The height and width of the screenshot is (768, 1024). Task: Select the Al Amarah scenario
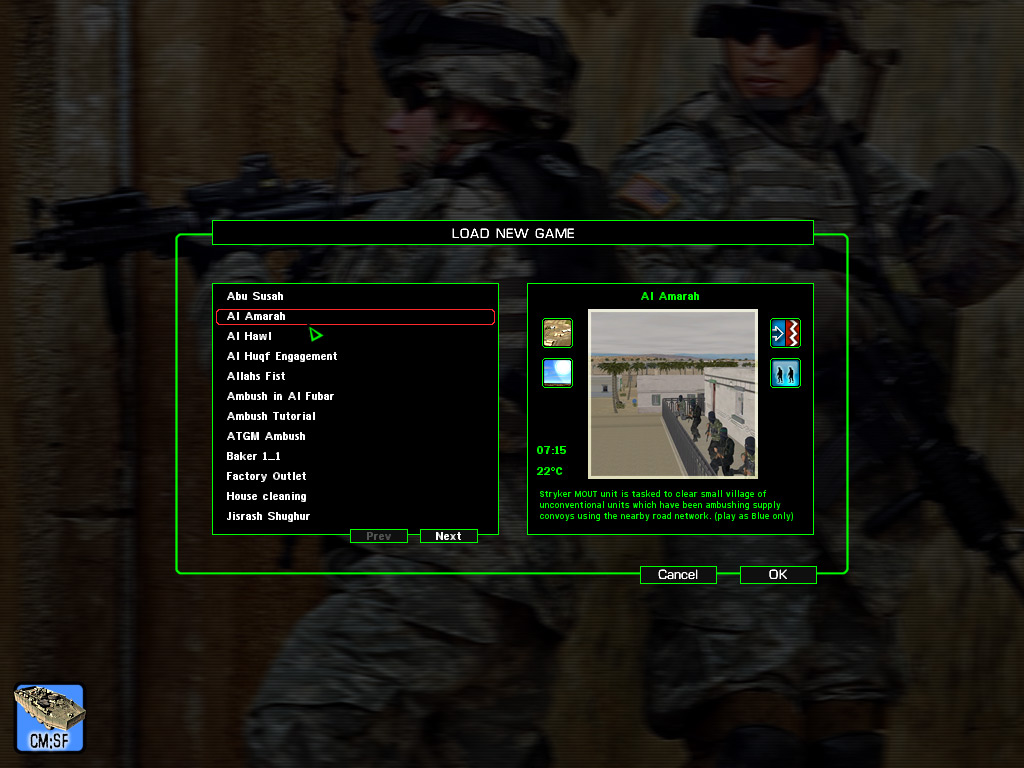click(355, 317)
